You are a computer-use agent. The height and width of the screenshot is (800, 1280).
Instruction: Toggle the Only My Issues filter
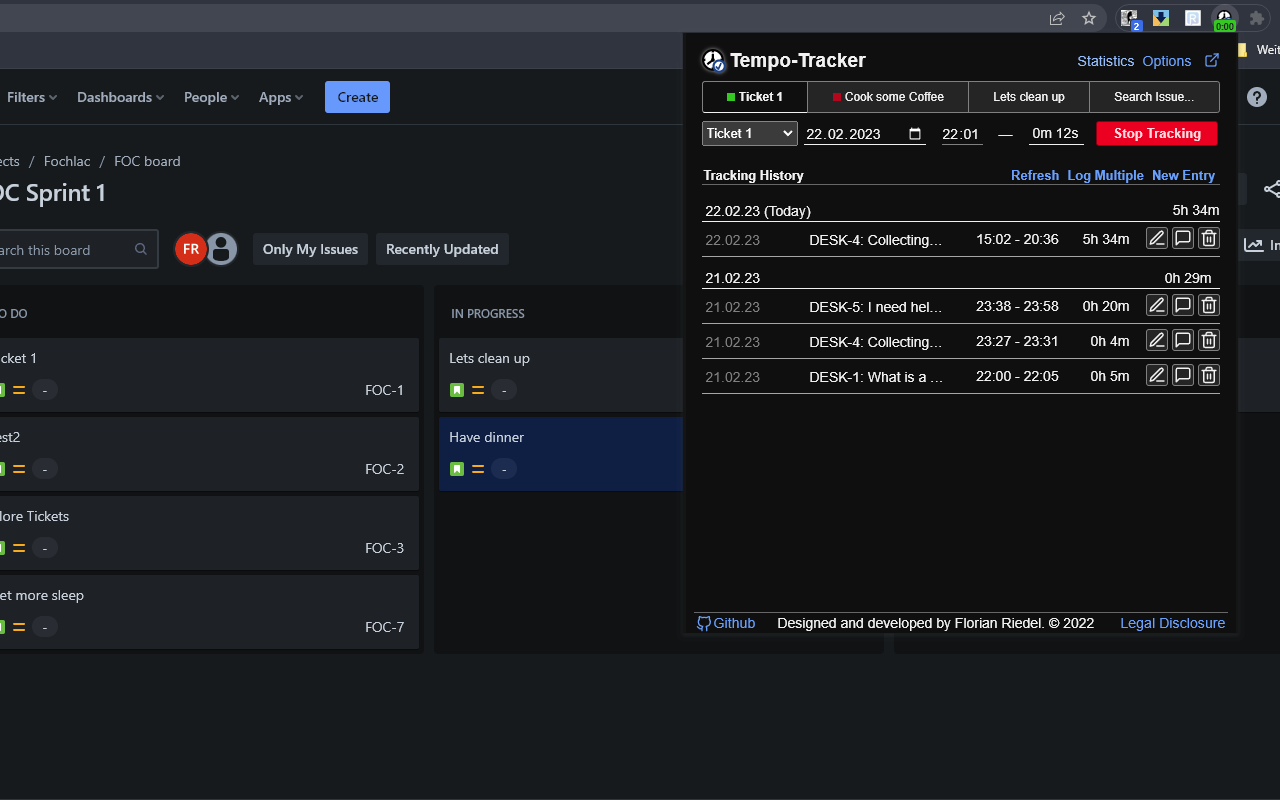point(310,249)
